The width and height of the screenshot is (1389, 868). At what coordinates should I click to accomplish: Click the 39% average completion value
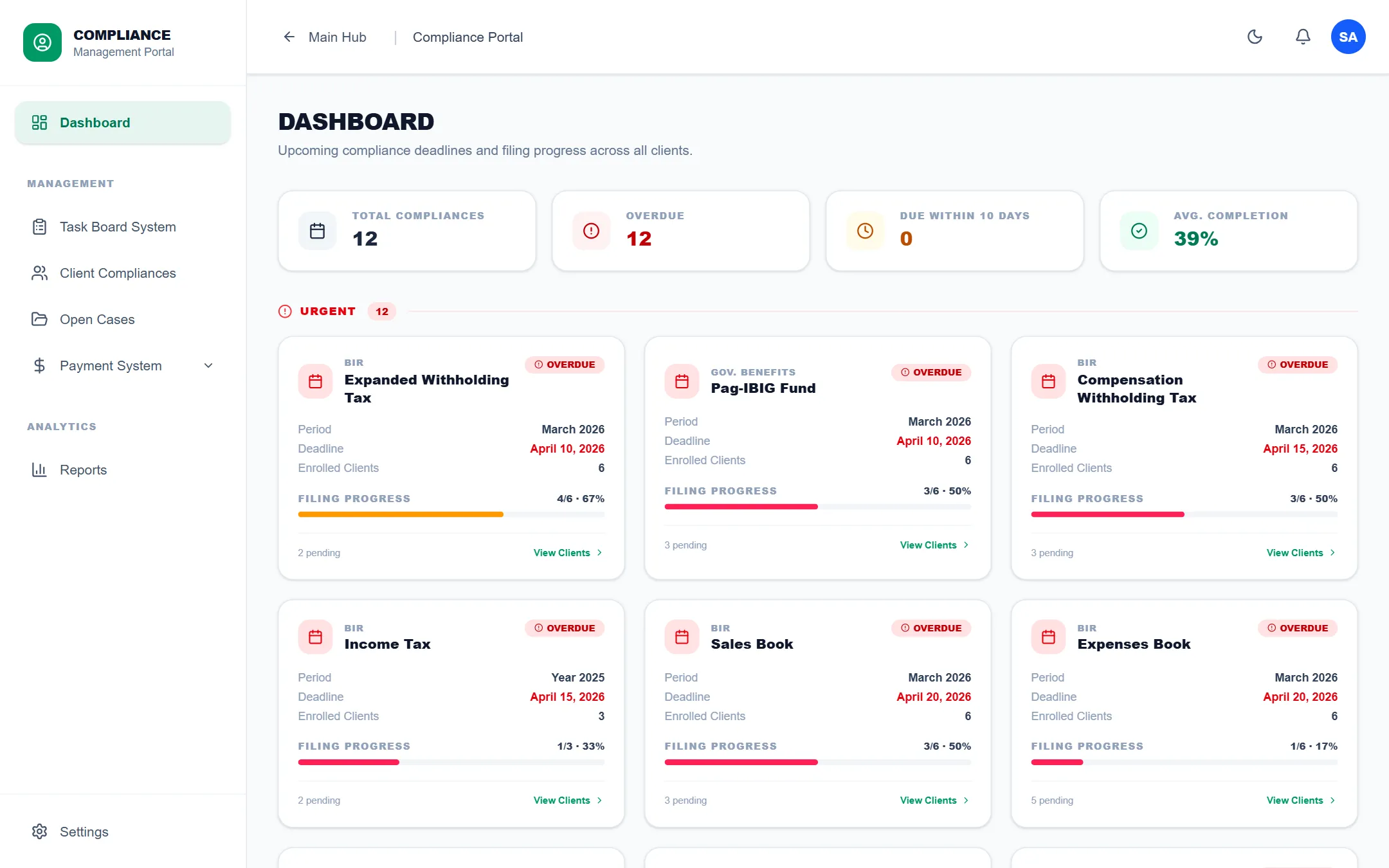point(1196,239)
